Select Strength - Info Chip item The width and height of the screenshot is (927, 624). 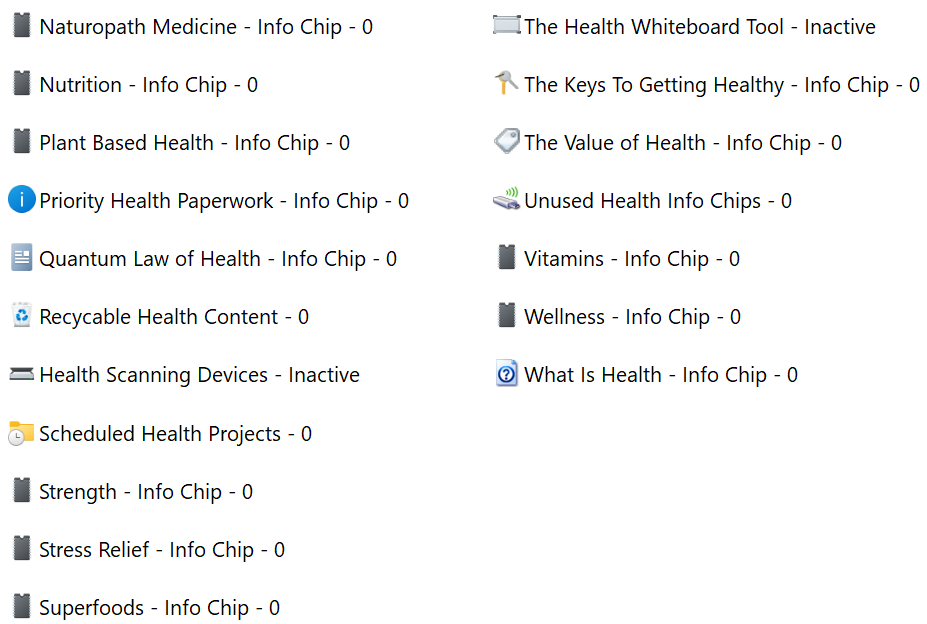[x=145, y=492]
